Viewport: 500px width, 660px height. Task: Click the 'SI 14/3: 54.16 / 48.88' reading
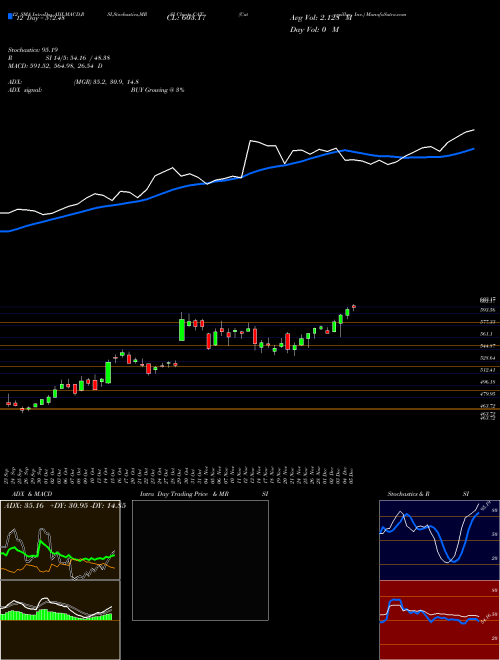(x=78, y=58)
